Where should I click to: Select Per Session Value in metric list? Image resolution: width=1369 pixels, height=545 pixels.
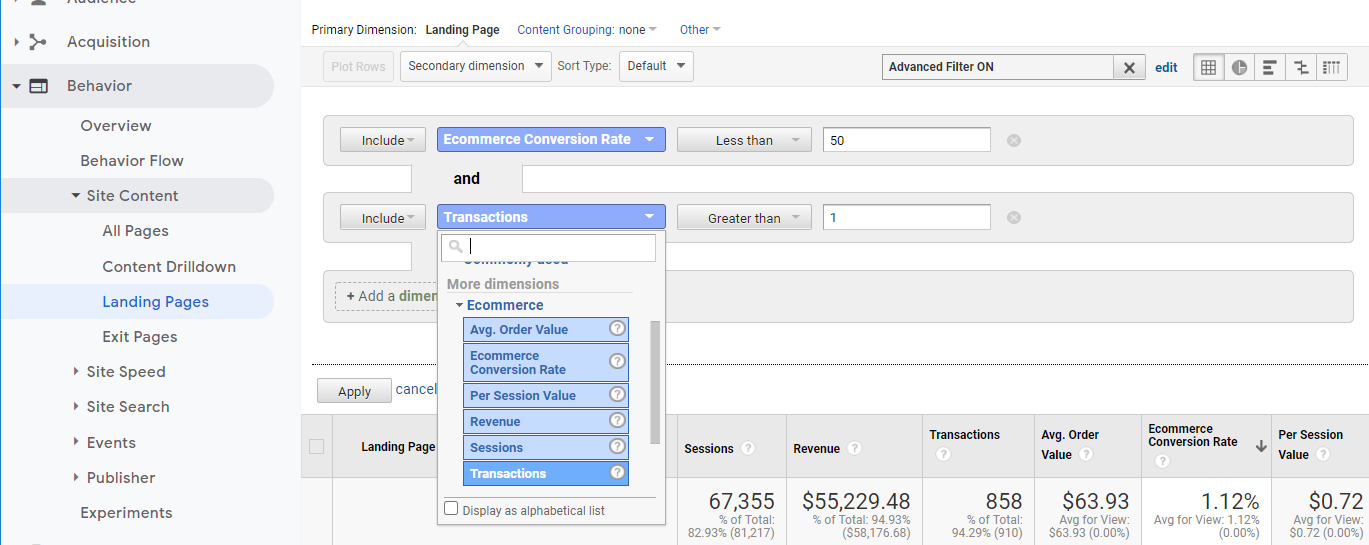coord(537,395)
